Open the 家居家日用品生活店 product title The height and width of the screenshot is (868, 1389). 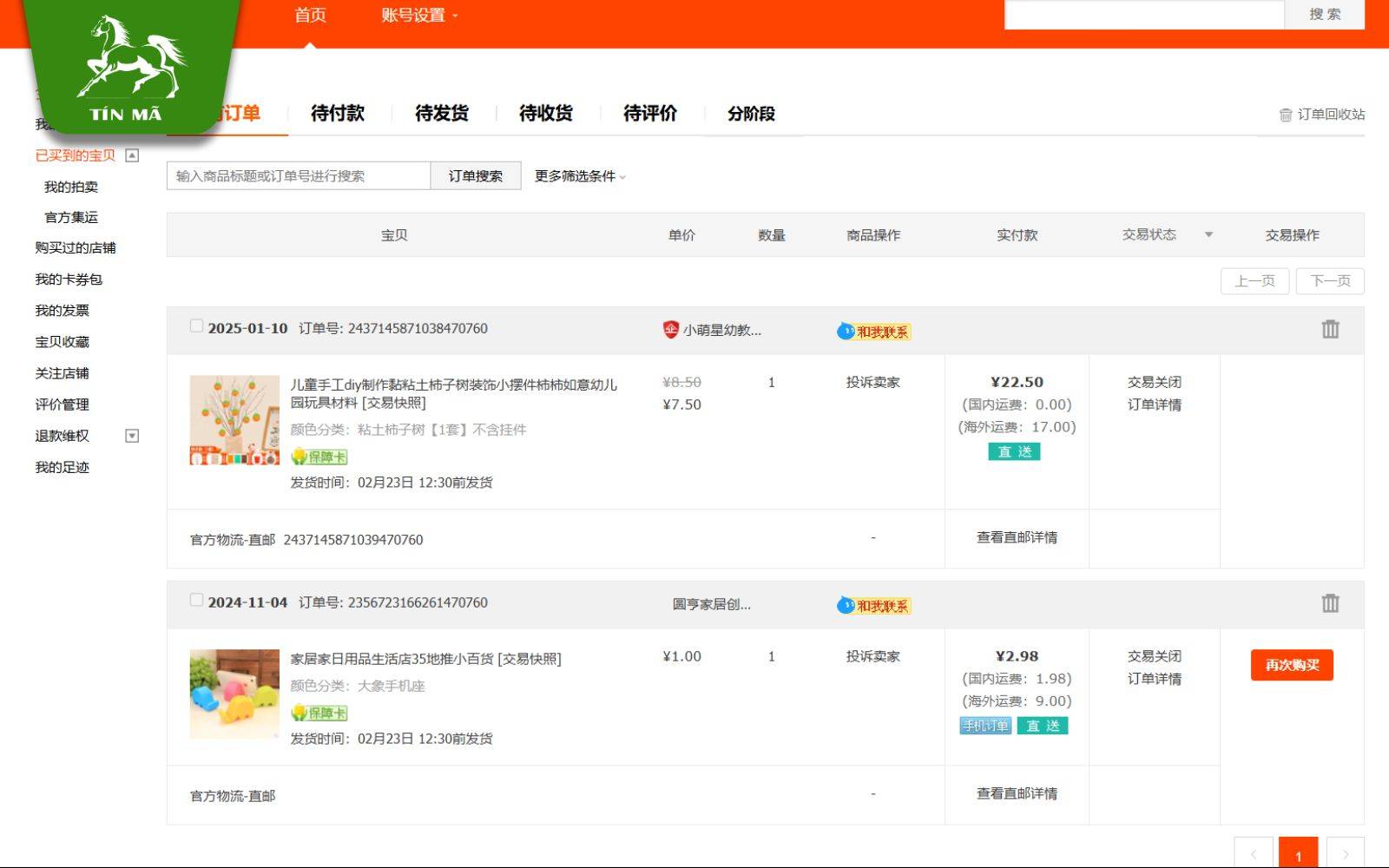(x=425, y=659)
